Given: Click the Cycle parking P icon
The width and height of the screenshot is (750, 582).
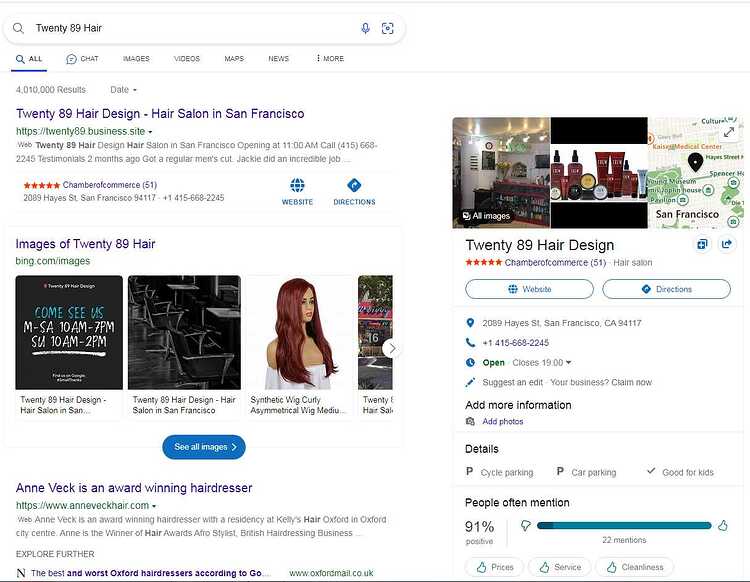Looking at the screenshot, I should click(x=469, y=472).
